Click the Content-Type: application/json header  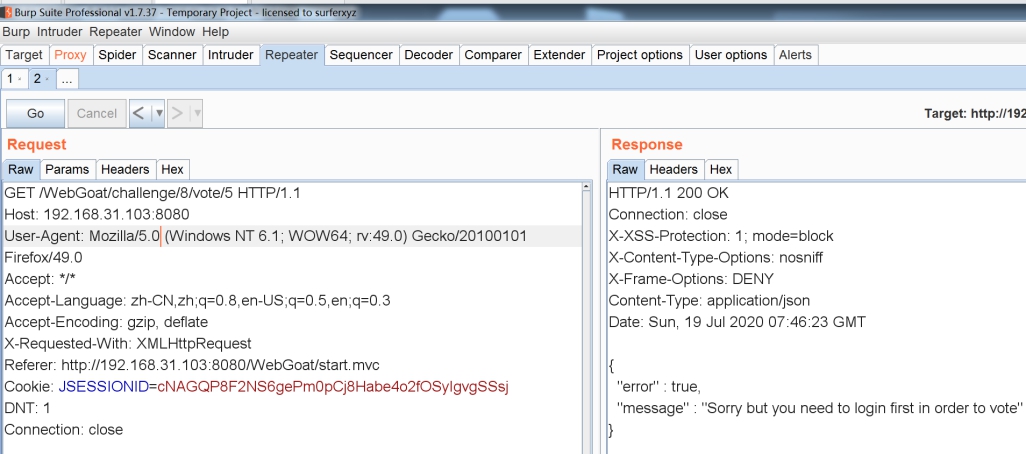tap(709, 301)
